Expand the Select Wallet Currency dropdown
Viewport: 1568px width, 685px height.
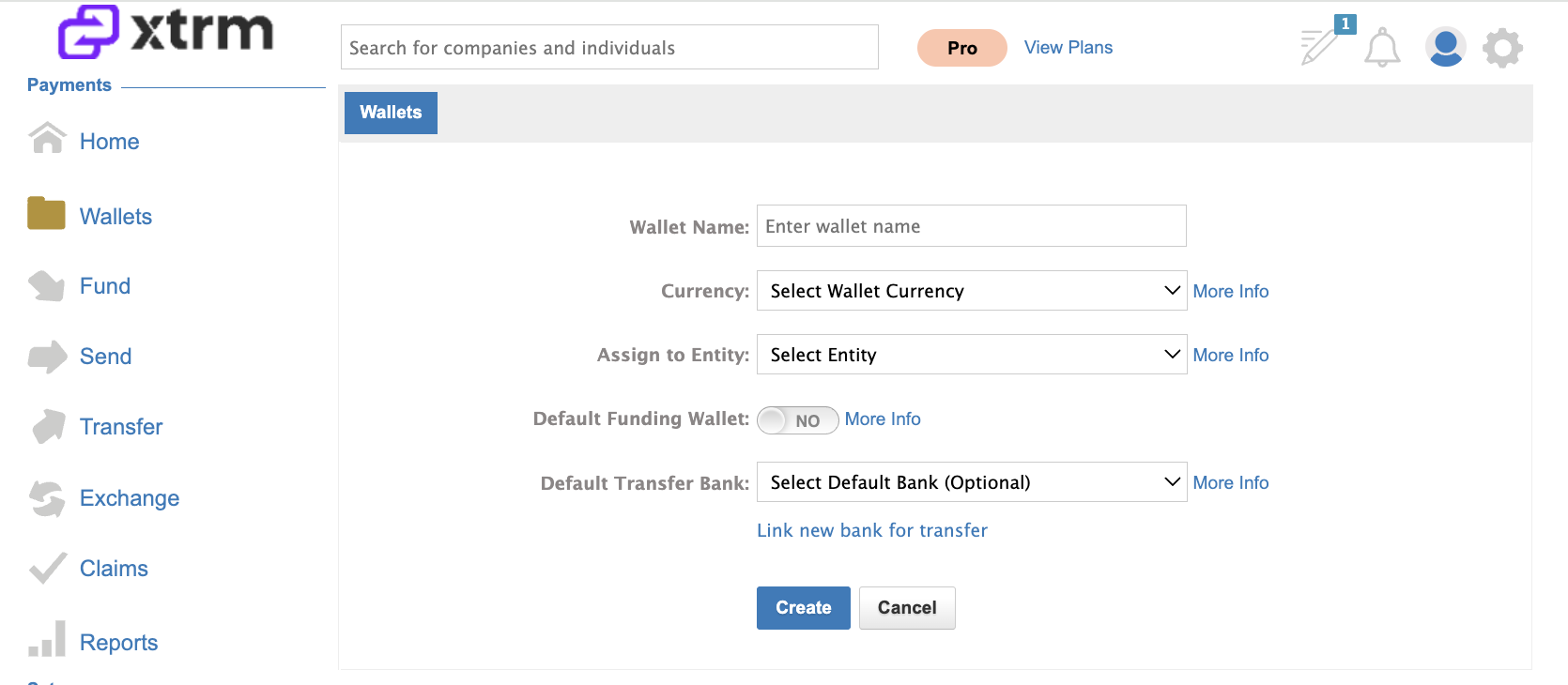coord(972,291)
